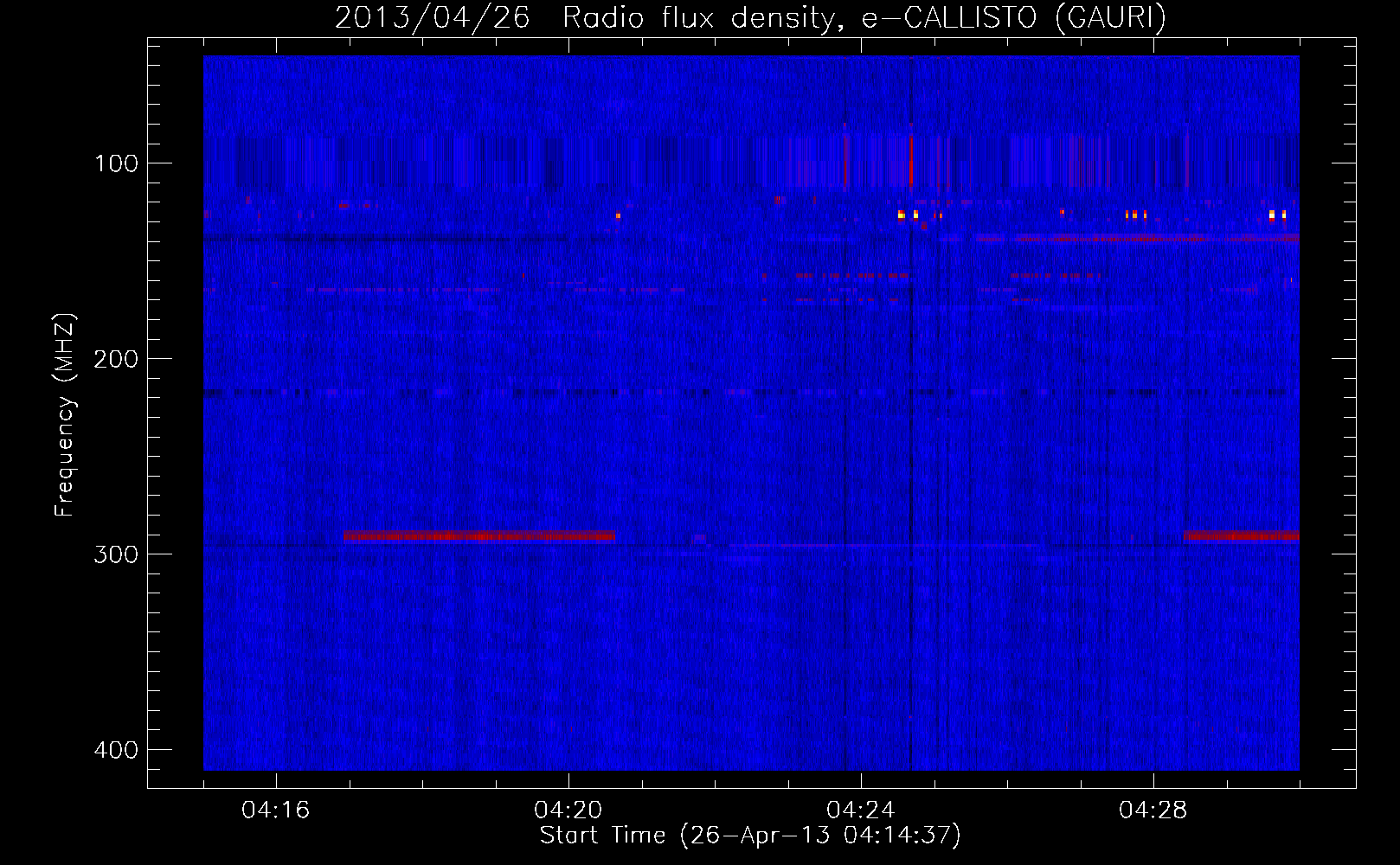Click the long red emission band near 04:18

coord(479,536)
